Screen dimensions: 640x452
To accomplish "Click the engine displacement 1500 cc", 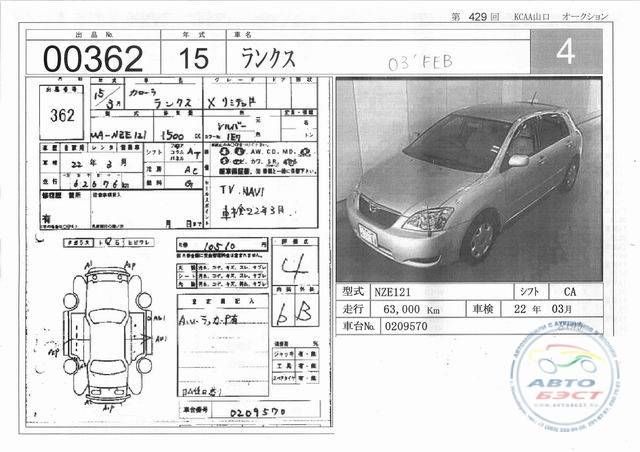I will tap(180, 136).
